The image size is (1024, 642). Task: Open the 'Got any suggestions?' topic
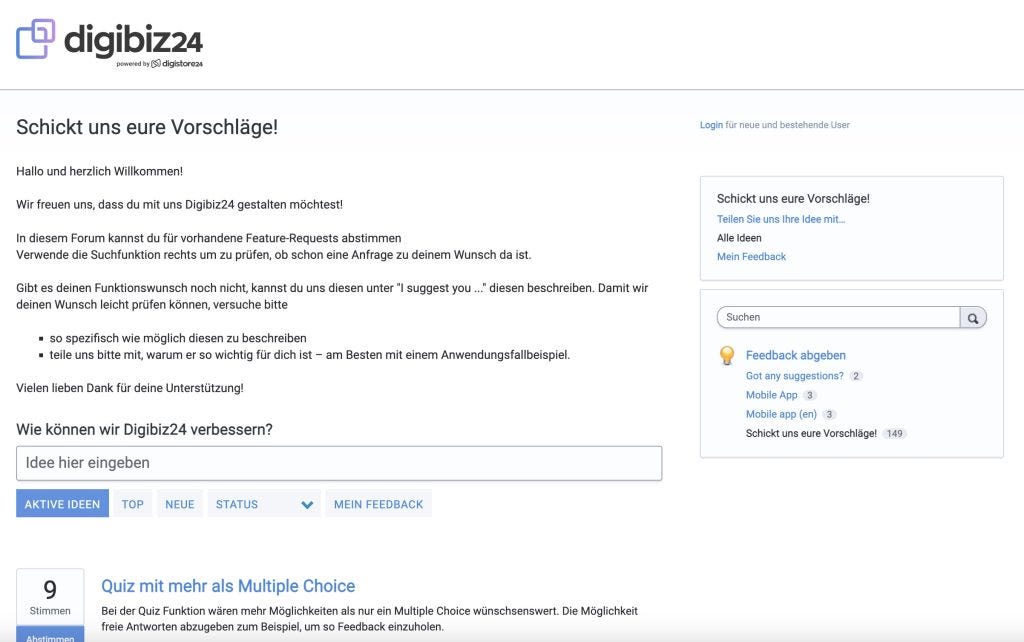click(x=794, y=375)
